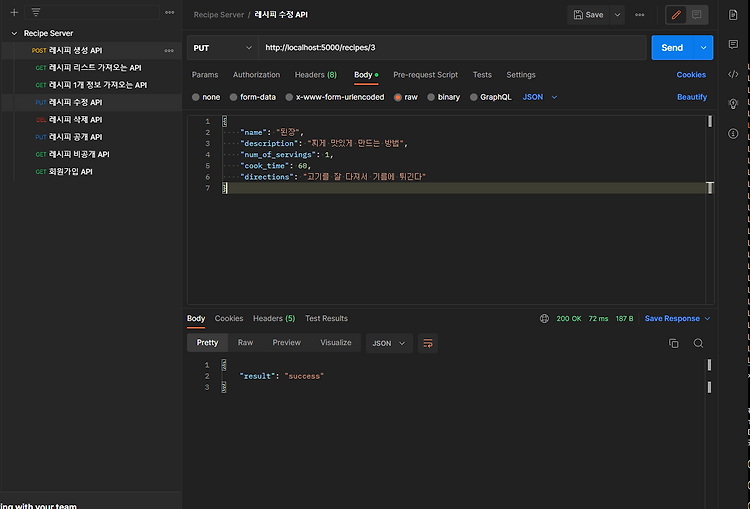Open the PUT HTTP method dropdown
The image size is (750, 509).
click(222, 47)
